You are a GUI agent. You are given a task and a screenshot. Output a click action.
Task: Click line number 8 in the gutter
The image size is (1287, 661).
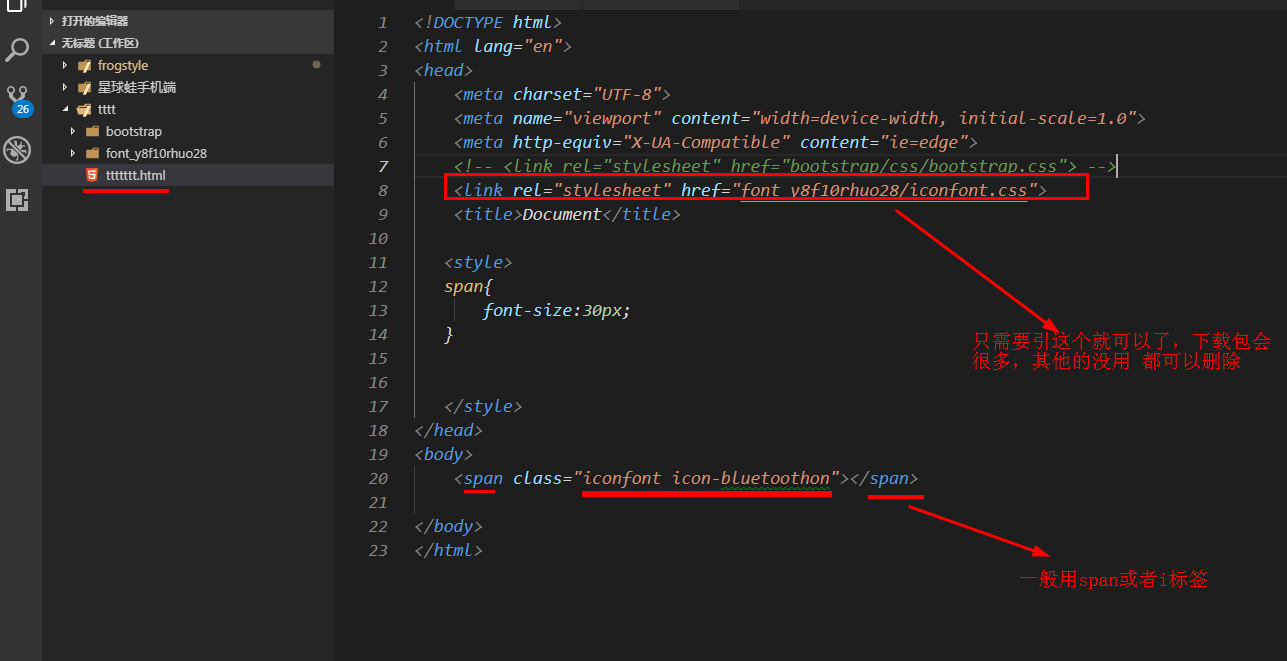click(382, 190)
